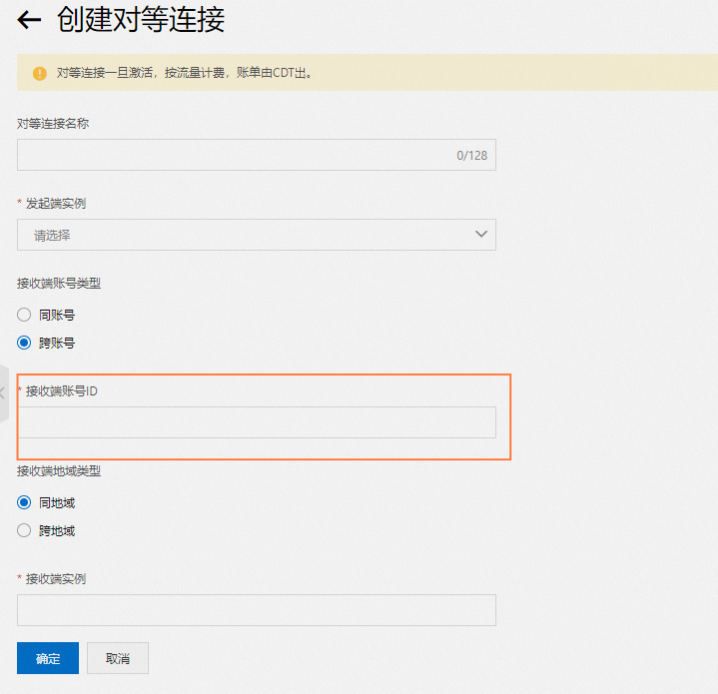Viewport: 718px width, 694px height.
Task: Click the 接收端实例 input field
Action: [x=256, y=610]
